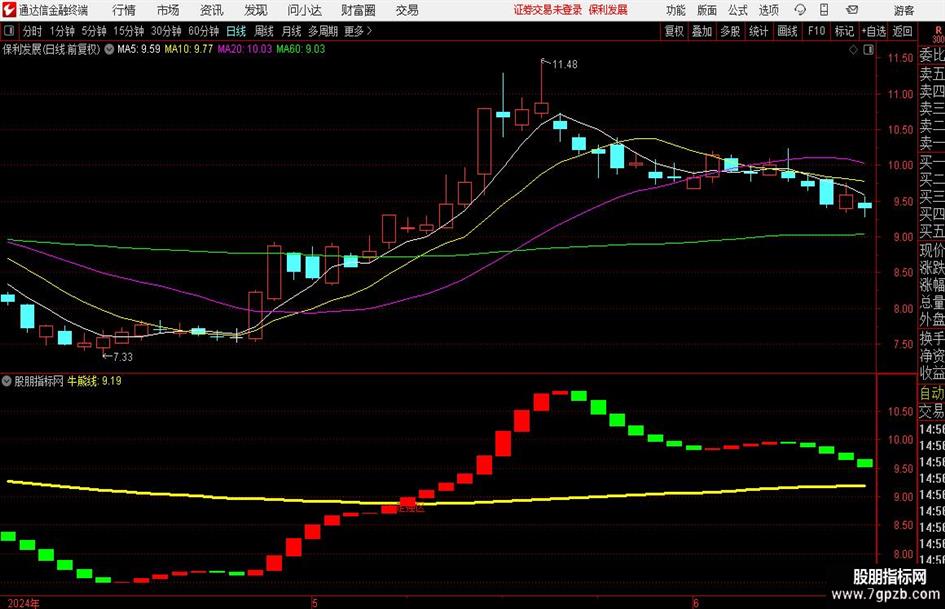Screen dimensions: 945x609
Task: Switch to 分时 chart tab
Action: pyautogui.click(x=33, y=31)
